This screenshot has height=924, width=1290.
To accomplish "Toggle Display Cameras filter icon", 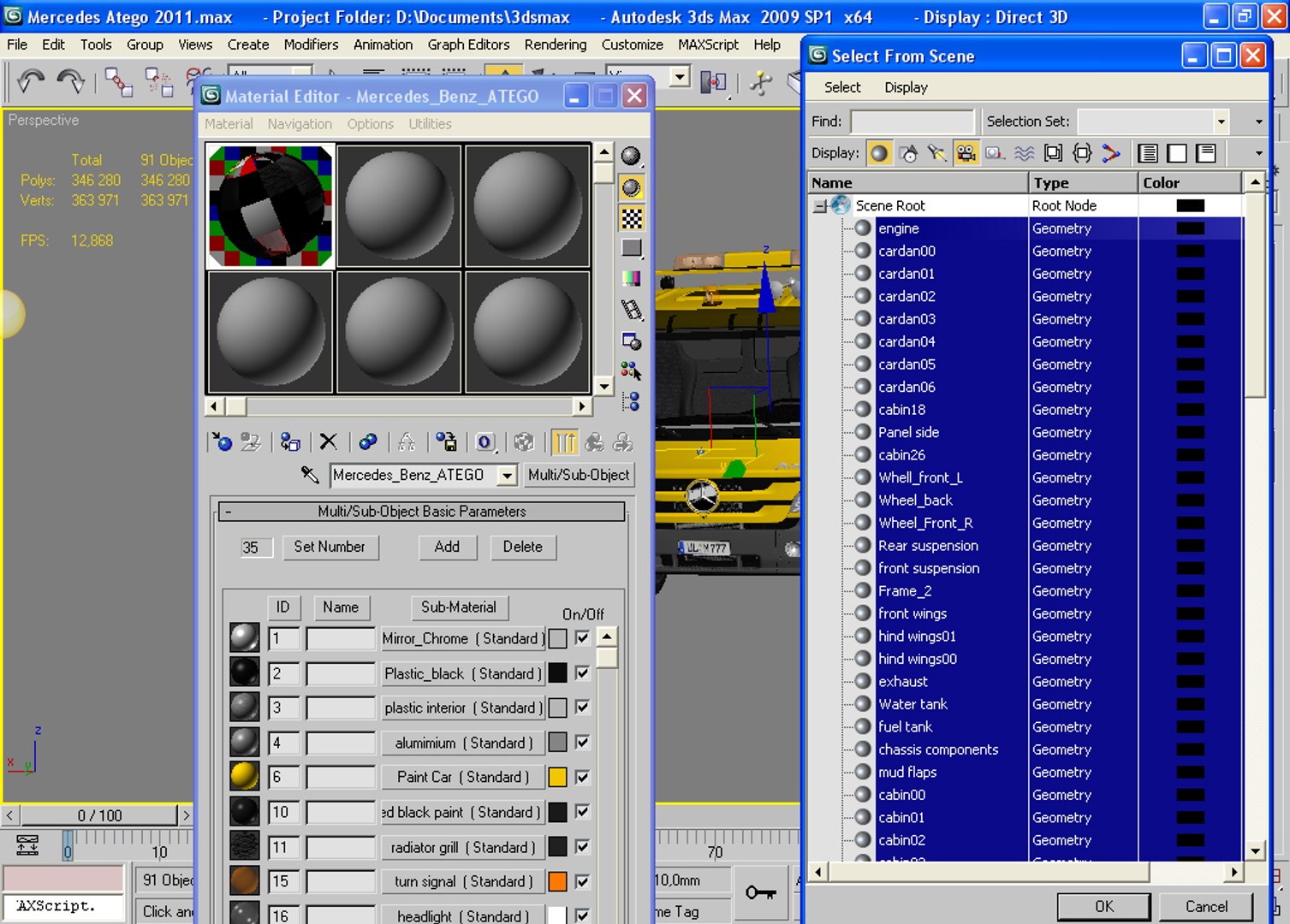I will (966, 153).
